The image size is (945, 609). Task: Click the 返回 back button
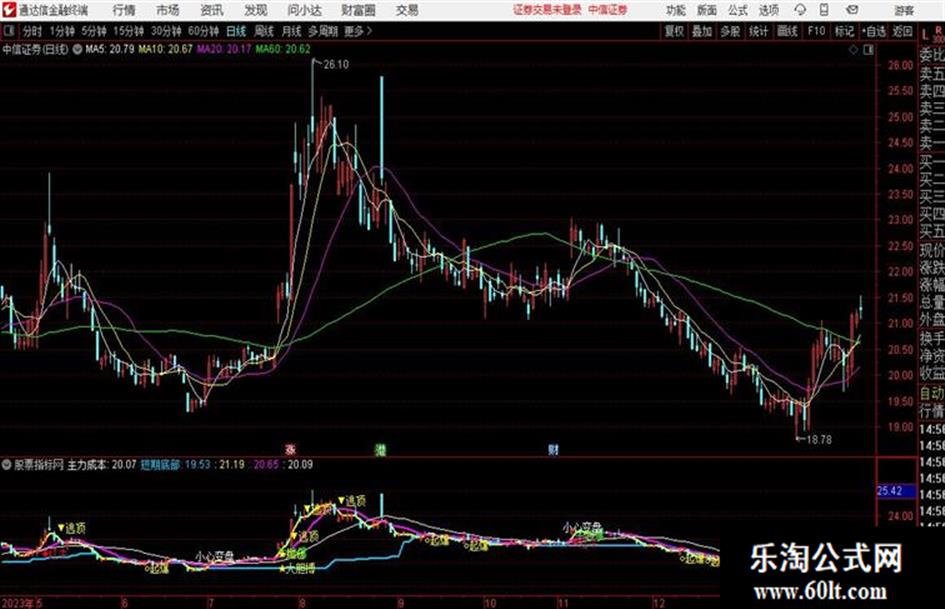tap(902, 31)
